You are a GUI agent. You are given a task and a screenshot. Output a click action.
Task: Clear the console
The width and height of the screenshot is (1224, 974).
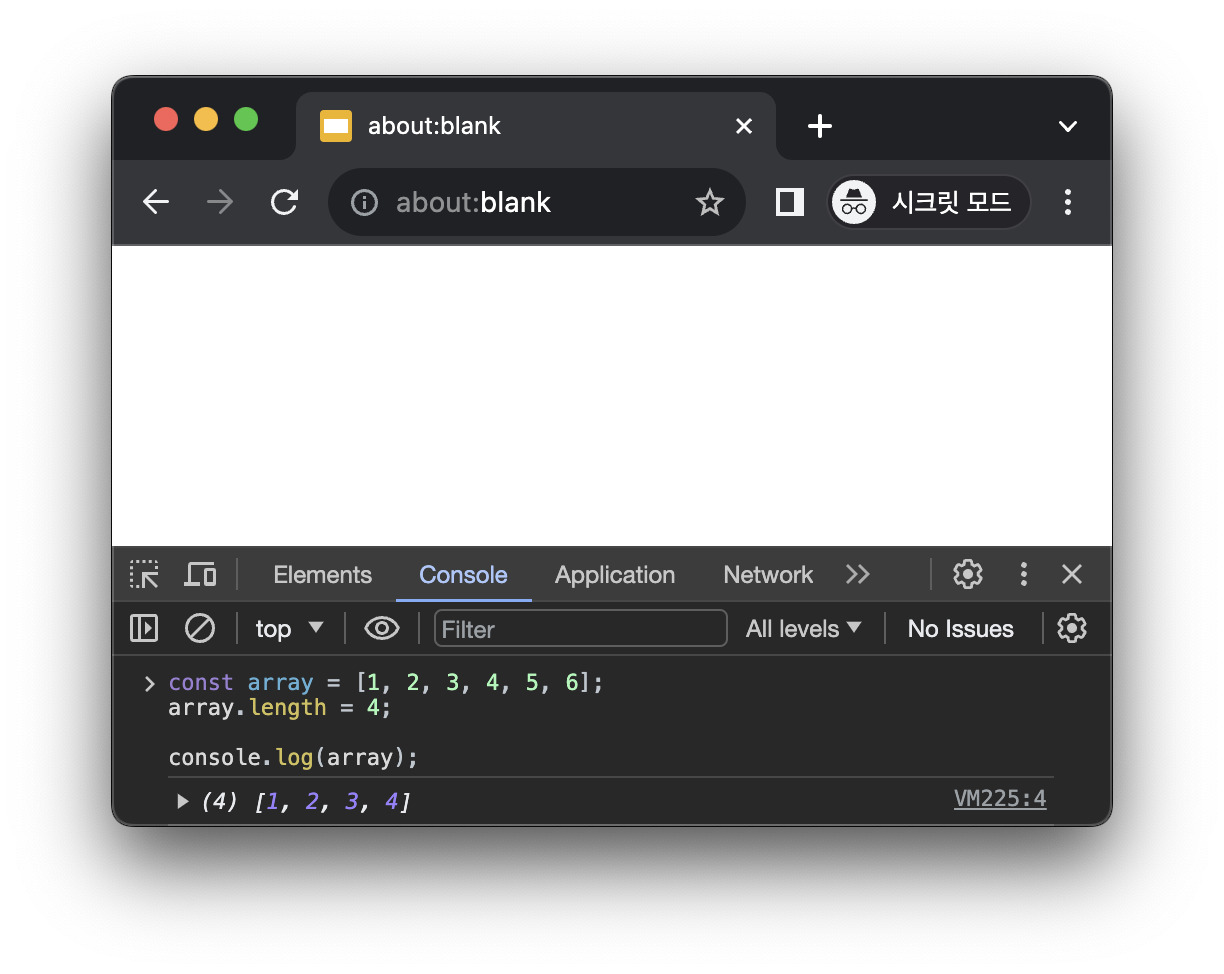point(200,628)
